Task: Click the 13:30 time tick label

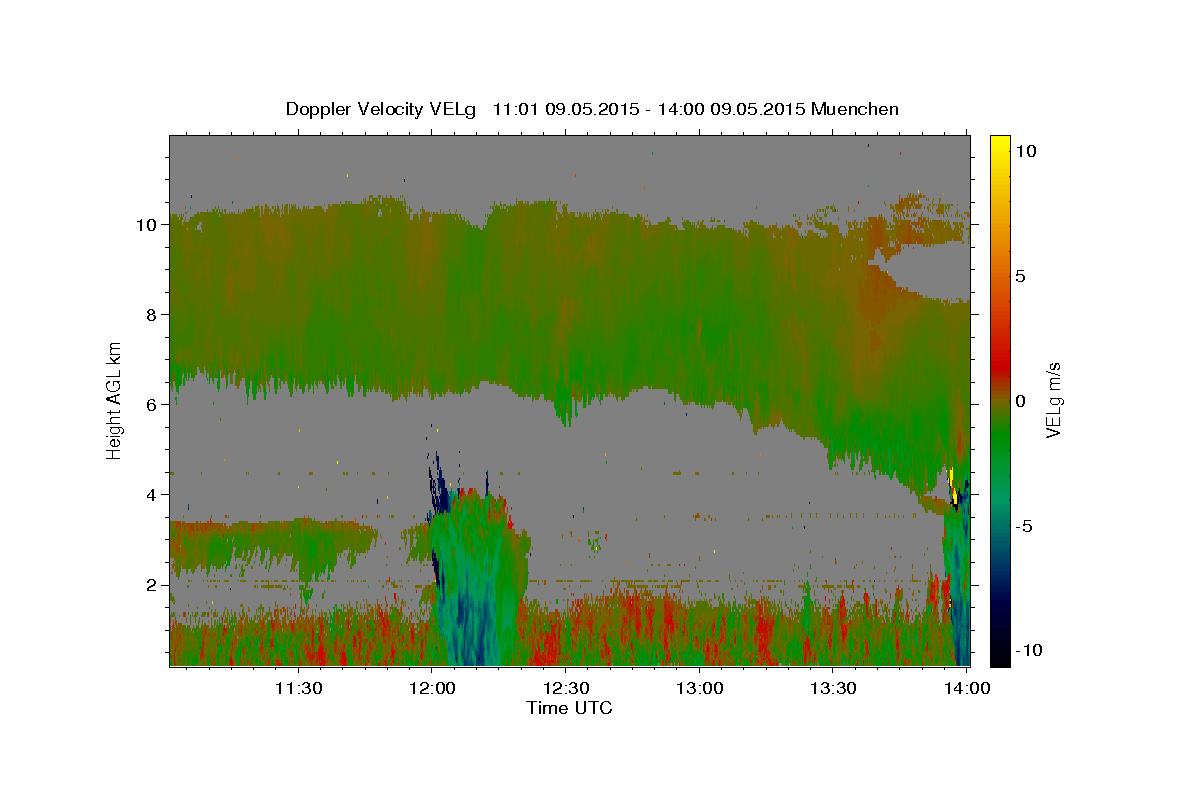Action: point(832,687)
